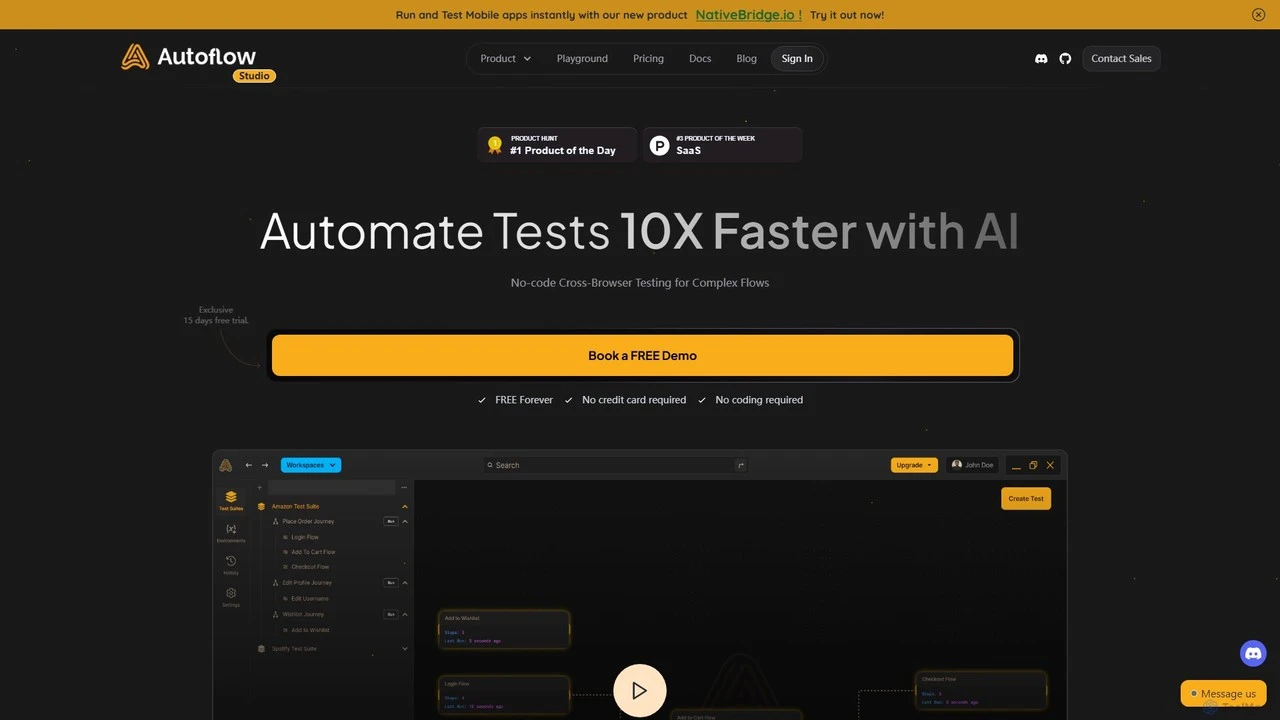Navigate to the Blog
The image size is (1280, 720).
pyautogui.click(x=747, y=59)
